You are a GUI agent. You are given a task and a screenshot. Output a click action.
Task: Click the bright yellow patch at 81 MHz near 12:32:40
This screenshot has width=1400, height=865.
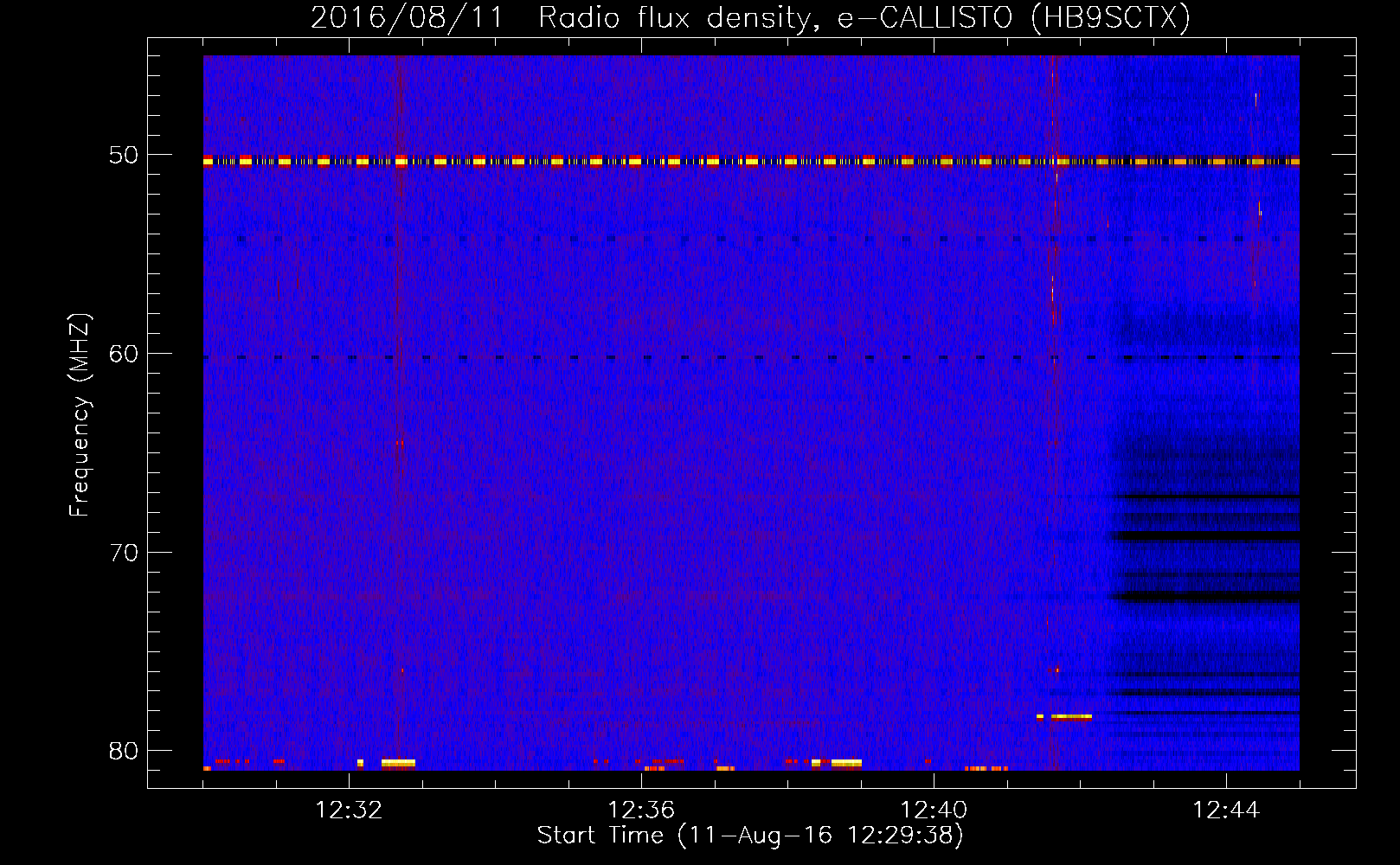(x=398, y=763)
